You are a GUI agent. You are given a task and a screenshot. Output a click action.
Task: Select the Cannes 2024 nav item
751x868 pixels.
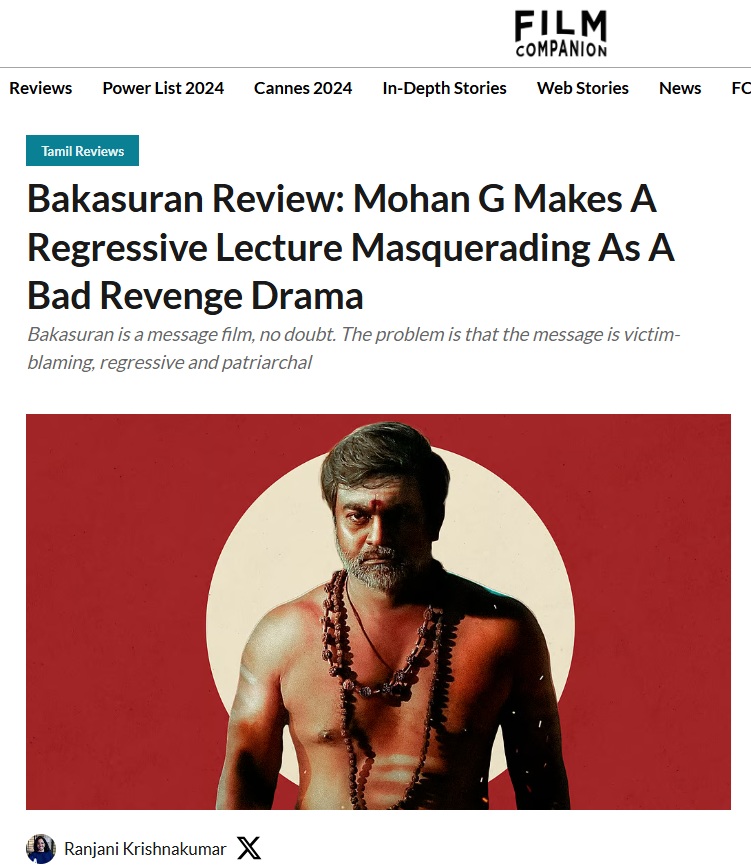(303, 88)
